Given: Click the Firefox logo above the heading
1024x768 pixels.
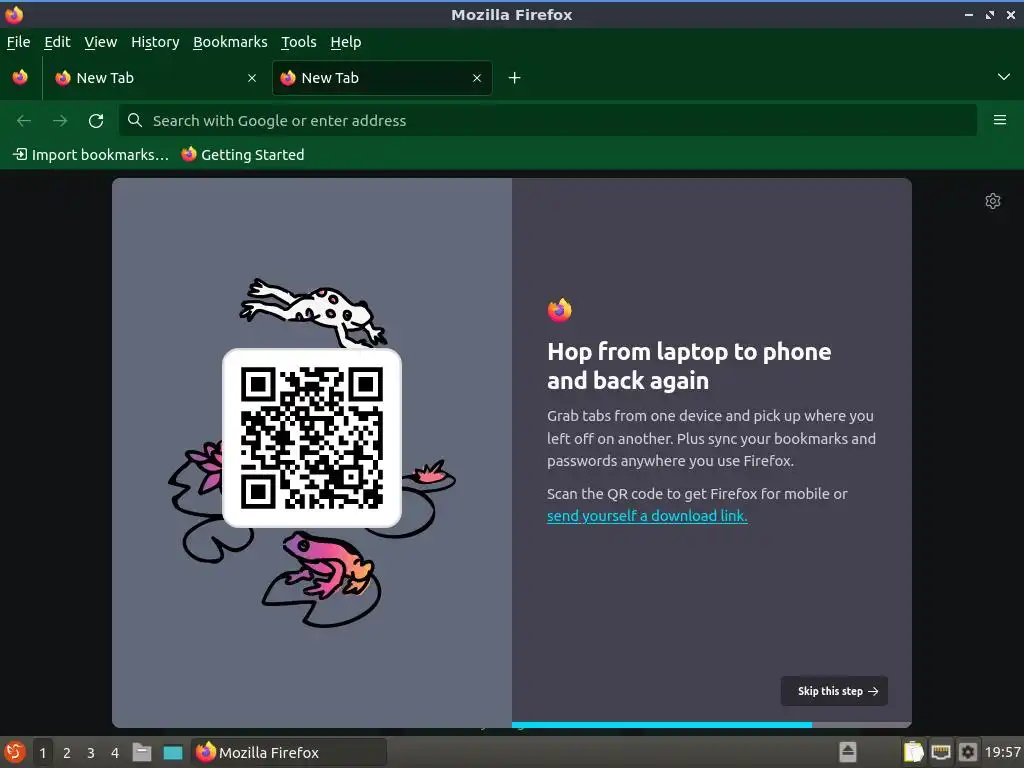Looking at the screenshot, I should (560, 310).
